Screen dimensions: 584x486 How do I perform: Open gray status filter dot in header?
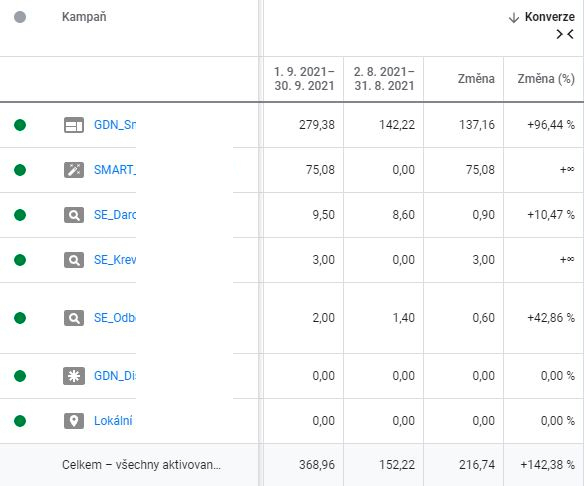point(20,17)
